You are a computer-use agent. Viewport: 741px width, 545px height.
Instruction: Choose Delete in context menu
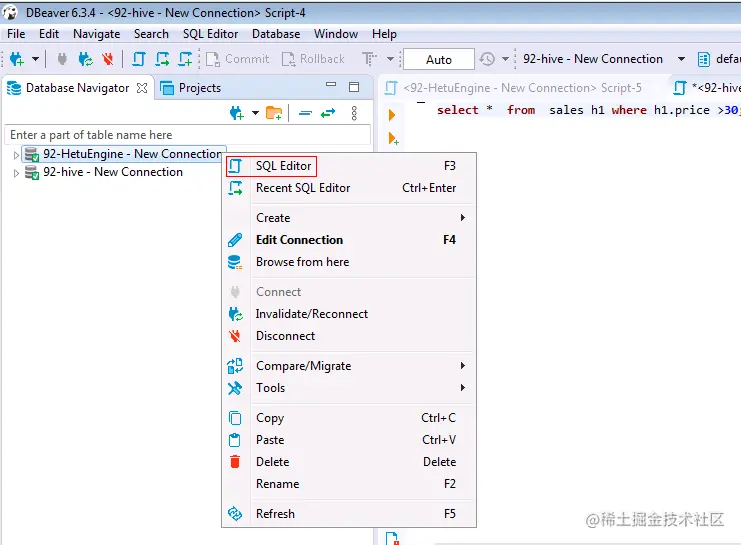tap(349, 462)
